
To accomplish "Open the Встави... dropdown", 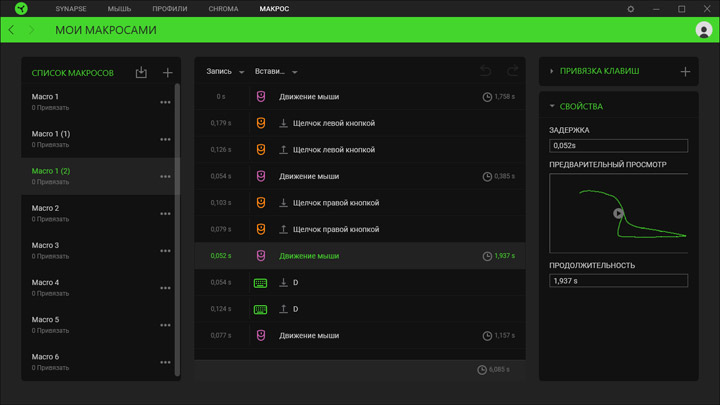I will click(x=276, y=71).
